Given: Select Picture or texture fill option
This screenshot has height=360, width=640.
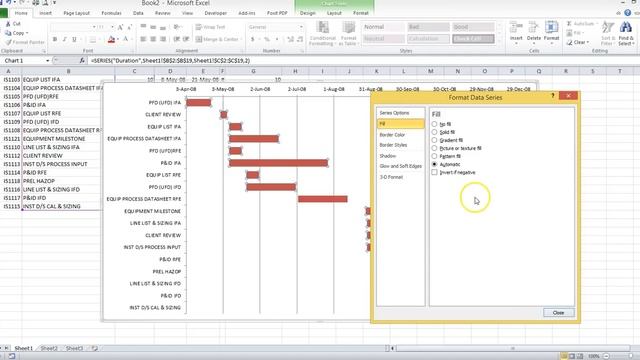Looking at the screenshot, I should click(434, 148).
